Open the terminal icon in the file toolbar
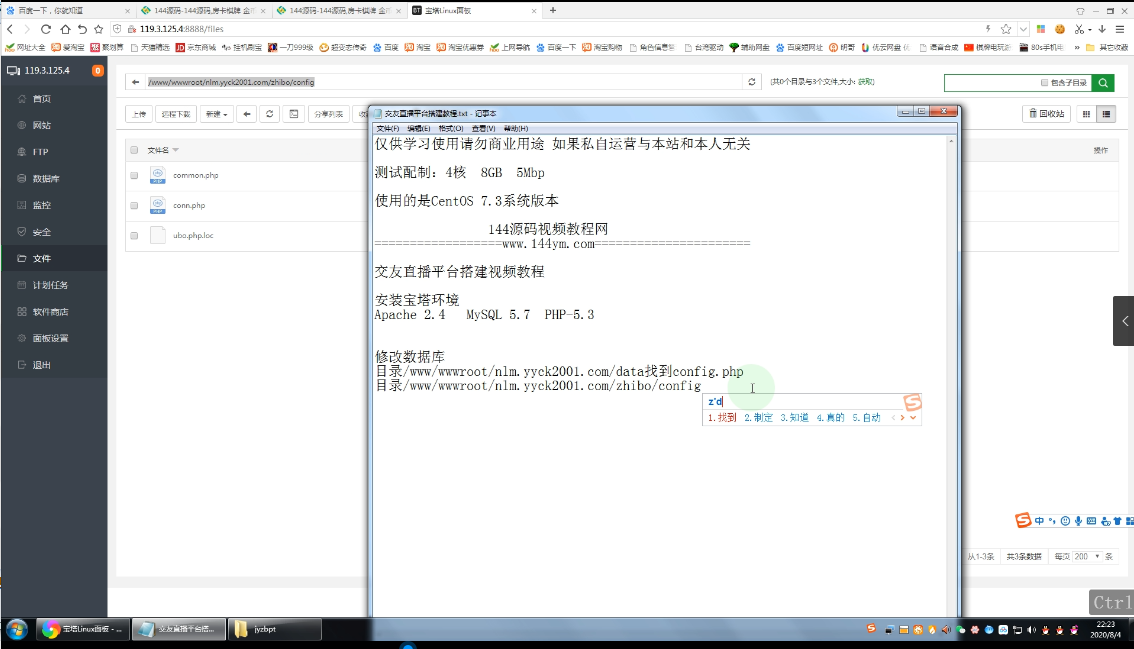1134x649 pixels. pyautogui.click(x=294, y=114)
